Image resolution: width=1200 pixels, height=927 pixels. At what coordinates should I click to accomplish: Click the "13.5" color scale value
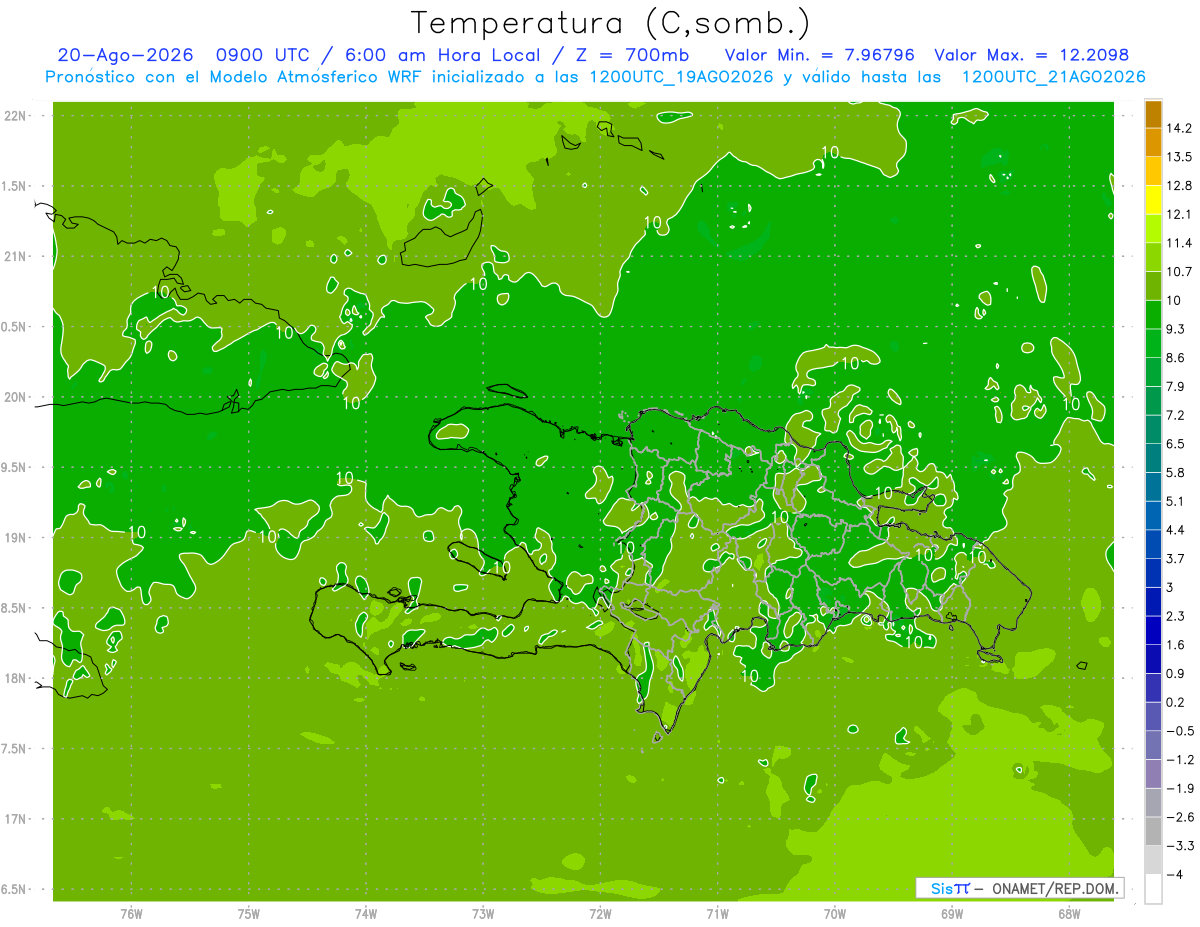(x=1179, y=157)
